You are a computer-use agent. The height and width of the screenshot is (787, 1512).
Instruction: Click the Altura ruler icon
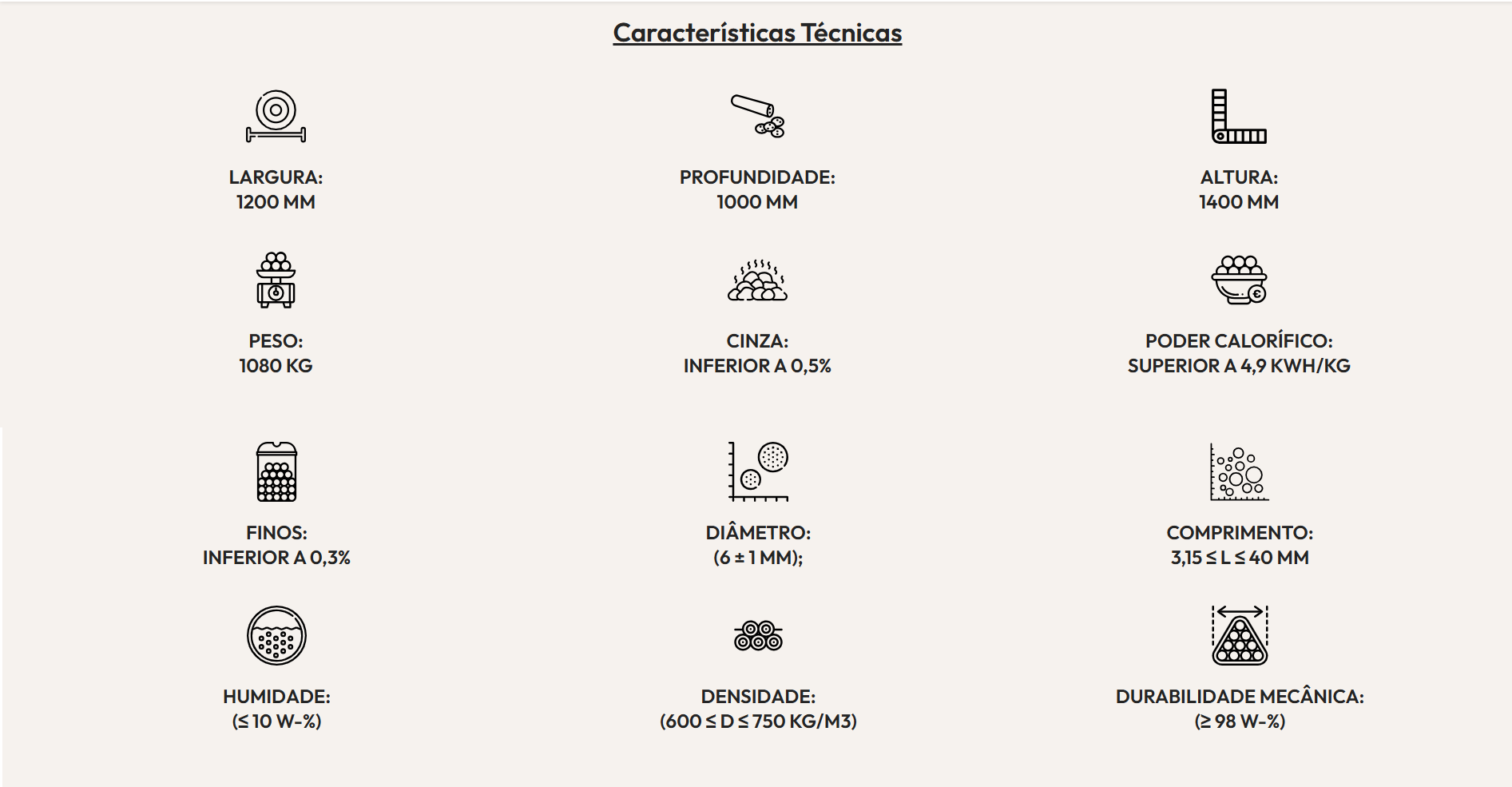1239,116
